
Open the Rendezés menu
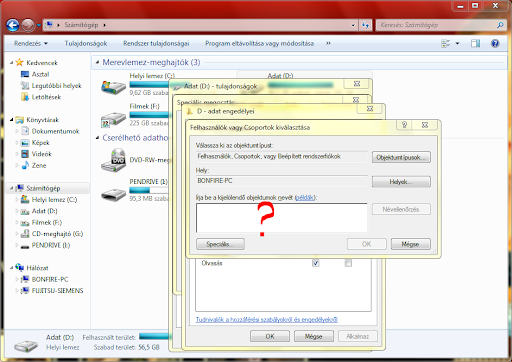[31, 43]
